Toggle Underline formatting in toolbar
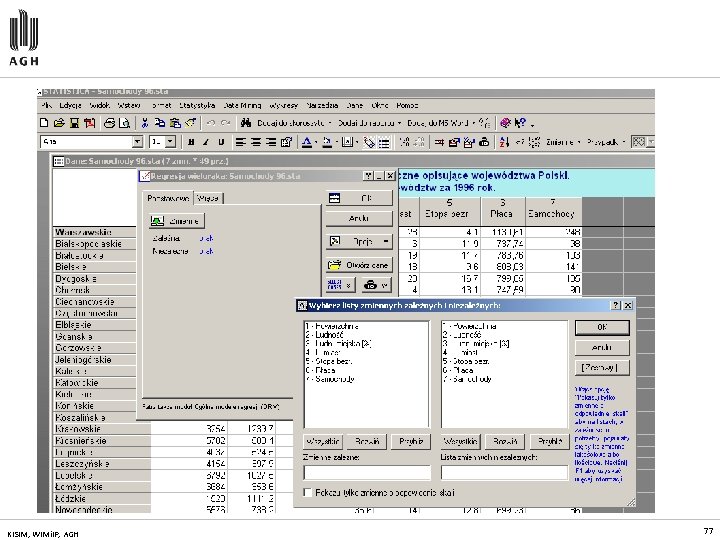This screenshot has height=540, width=720. [x=221, y=142]
